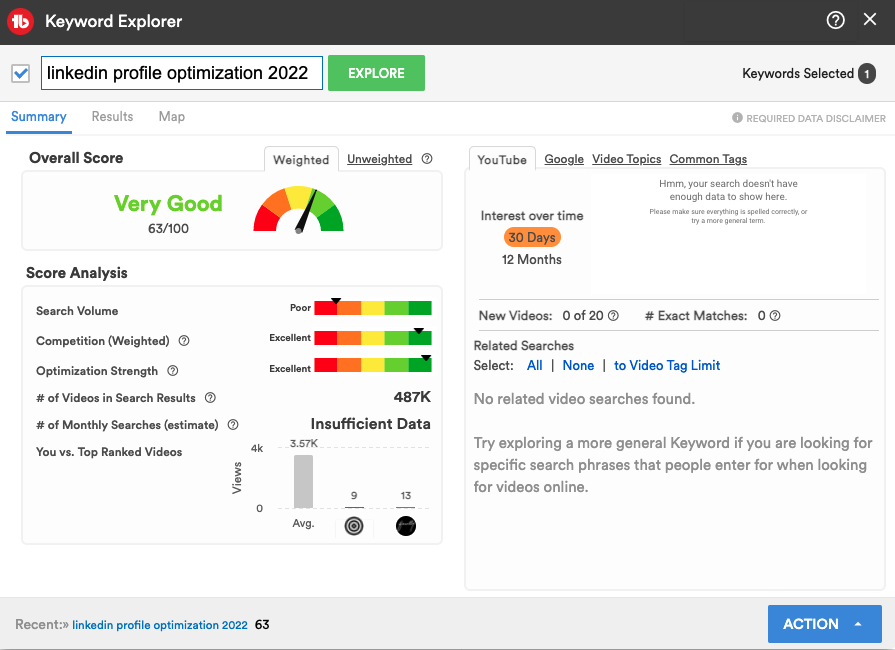895x650 pixels.
Task: Click the target channel icon under 9
Action: pos(354,526)
